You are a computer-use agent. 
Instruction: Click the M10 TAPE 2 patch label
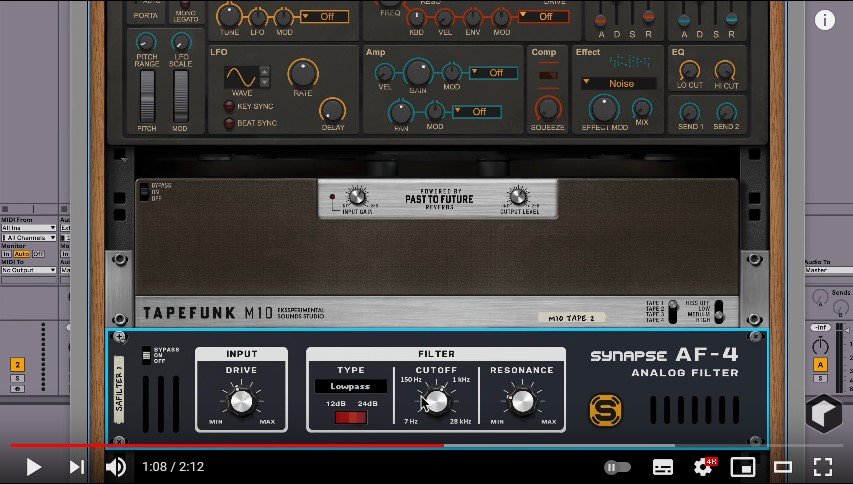[x=571, y=318]
